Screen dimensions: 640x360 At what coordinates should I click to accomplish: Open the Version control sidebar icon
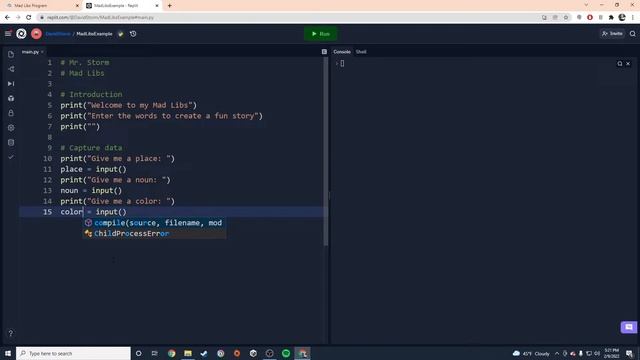11,69
